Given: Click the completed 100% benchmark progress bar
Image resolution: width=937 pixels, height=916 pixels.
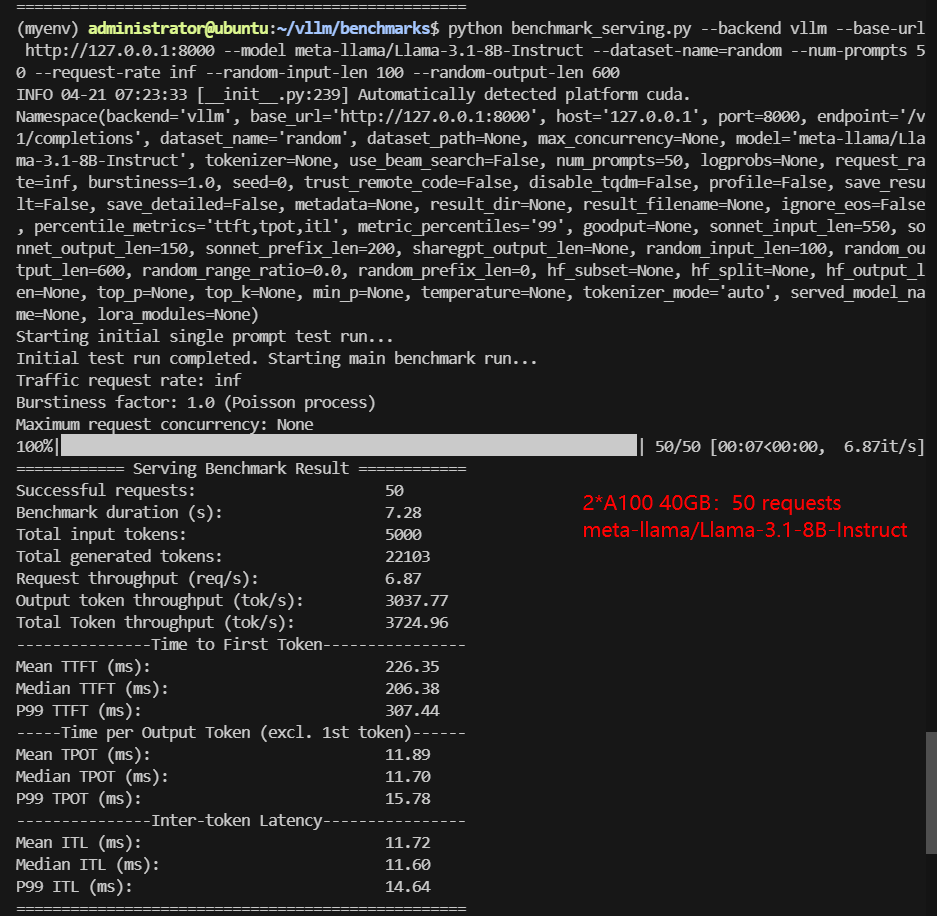Looking at the screenshot, I should pos(349,446).
